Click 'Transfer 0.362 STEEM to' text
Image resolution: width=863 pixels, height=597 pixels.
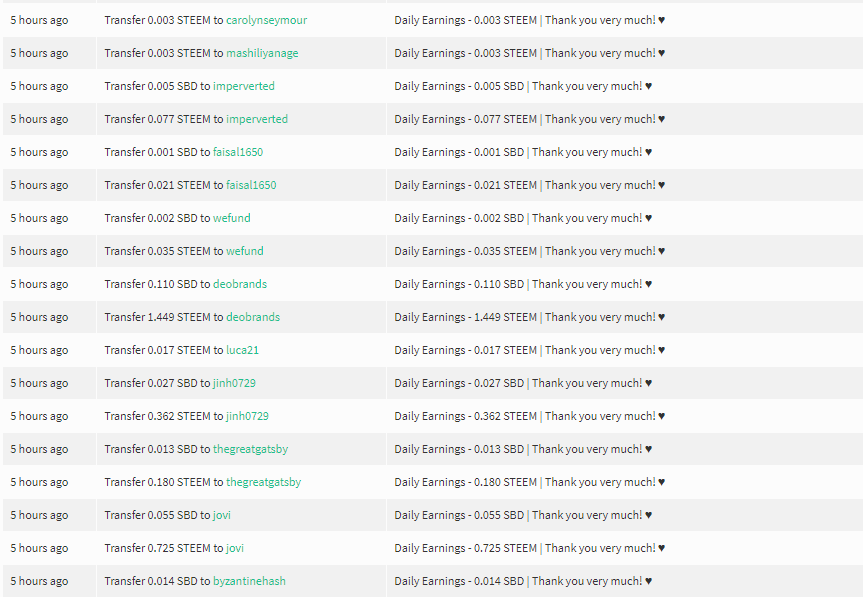pos(164,417)
